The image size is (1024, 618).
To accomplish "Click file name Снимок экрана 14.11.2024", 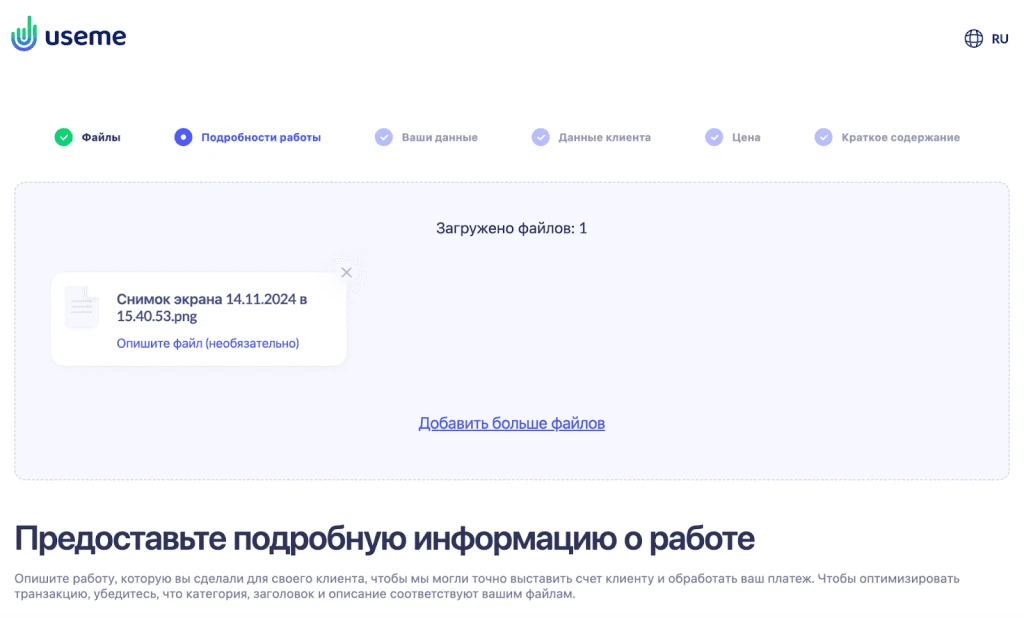I will pyautogui.click(x=212, y=308).
